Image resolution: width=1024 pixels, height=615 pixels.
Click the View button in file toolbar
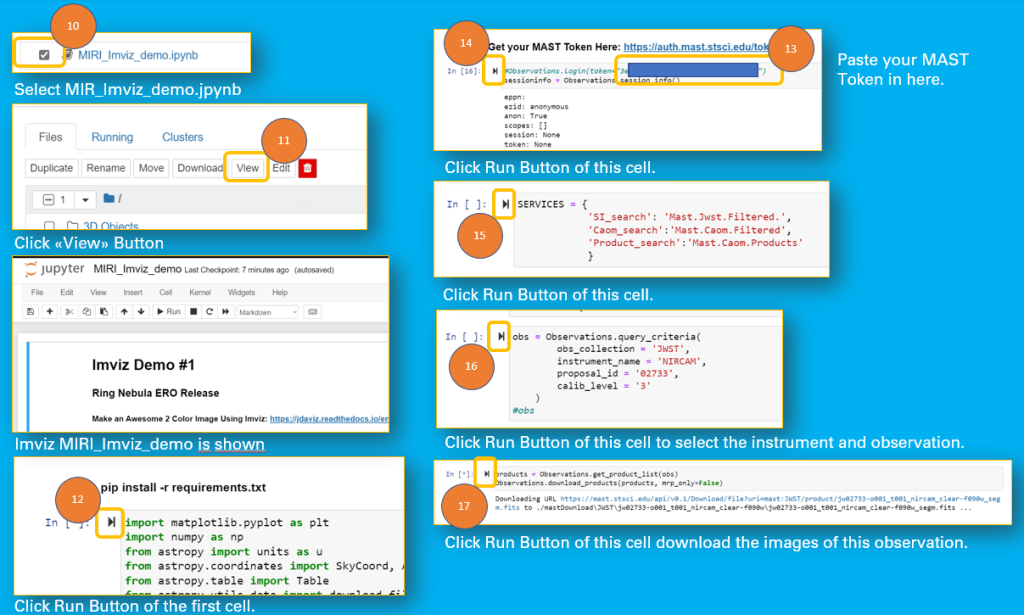point(247,168)
